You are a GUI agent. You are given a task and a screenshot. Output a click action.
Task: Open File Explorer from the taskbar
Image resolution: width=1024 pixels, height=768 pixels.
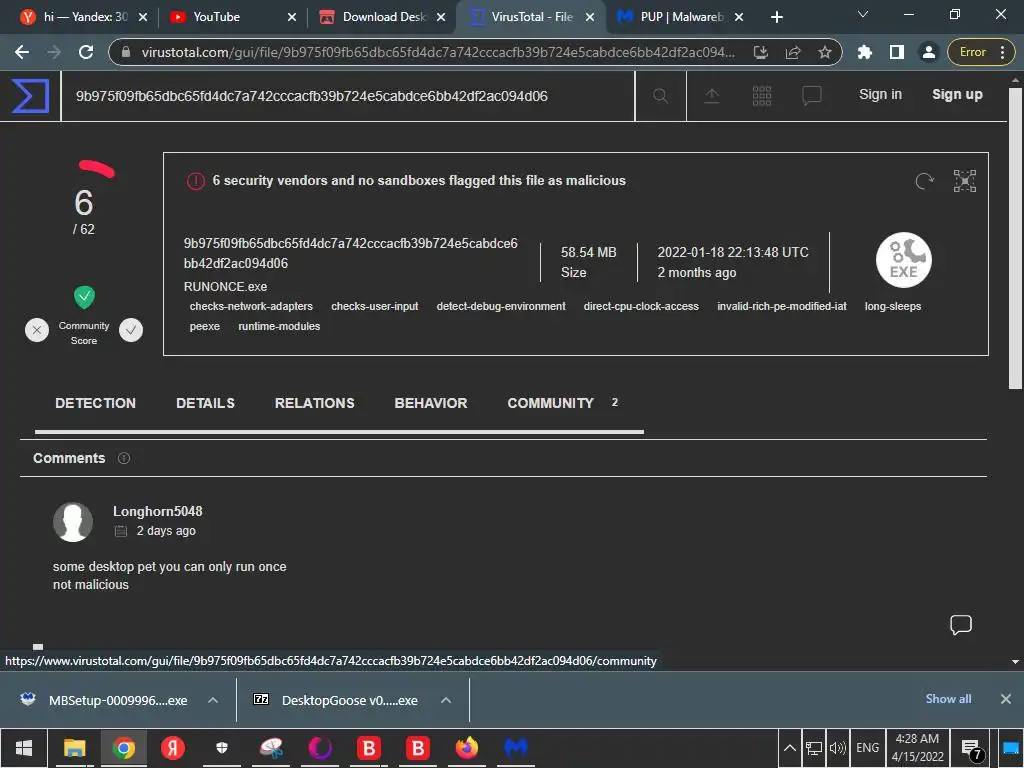pyautogui.click(x=74, y=748)
